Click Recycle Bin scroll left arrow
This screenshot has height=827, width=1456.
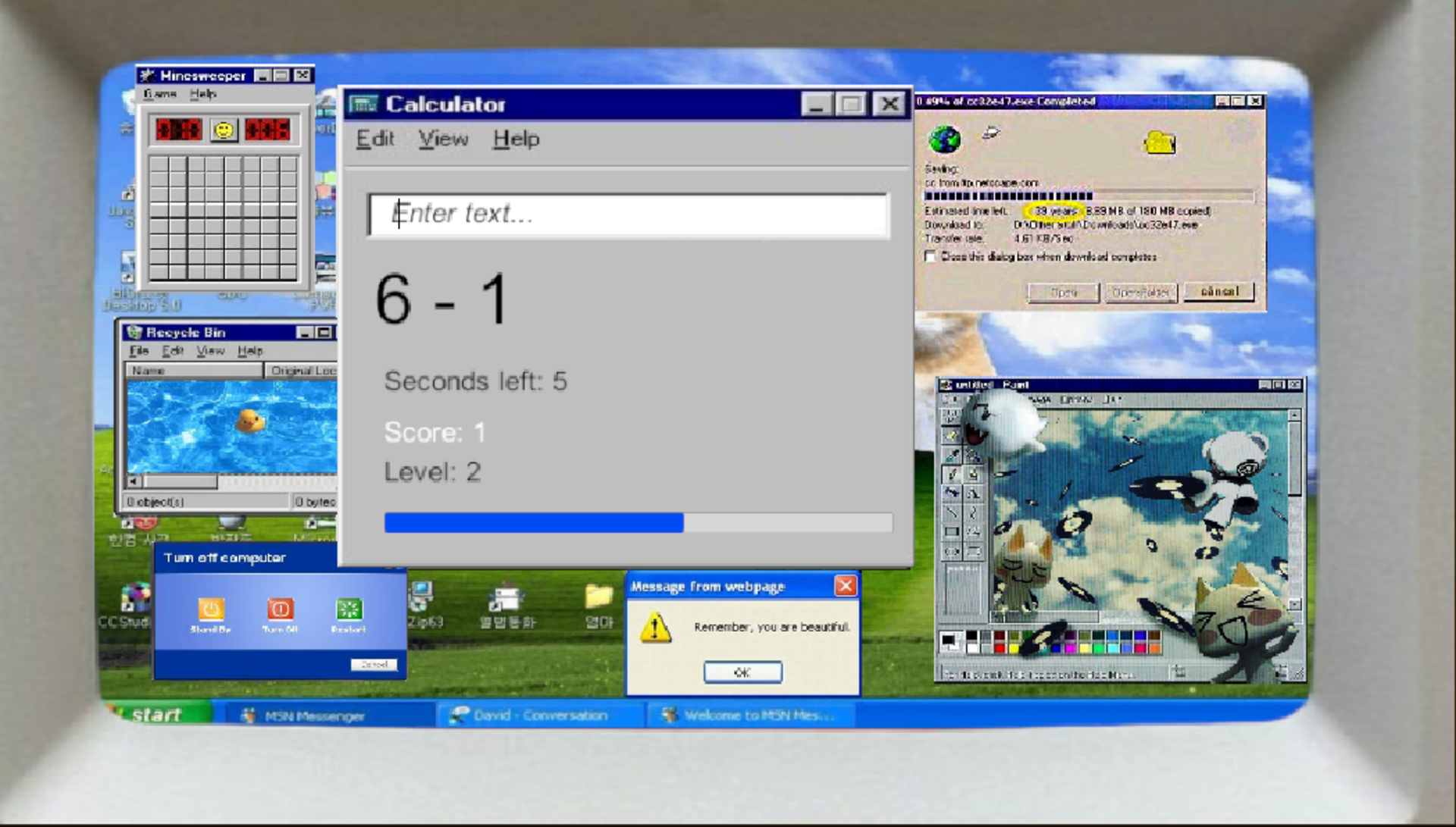[133, 481]
